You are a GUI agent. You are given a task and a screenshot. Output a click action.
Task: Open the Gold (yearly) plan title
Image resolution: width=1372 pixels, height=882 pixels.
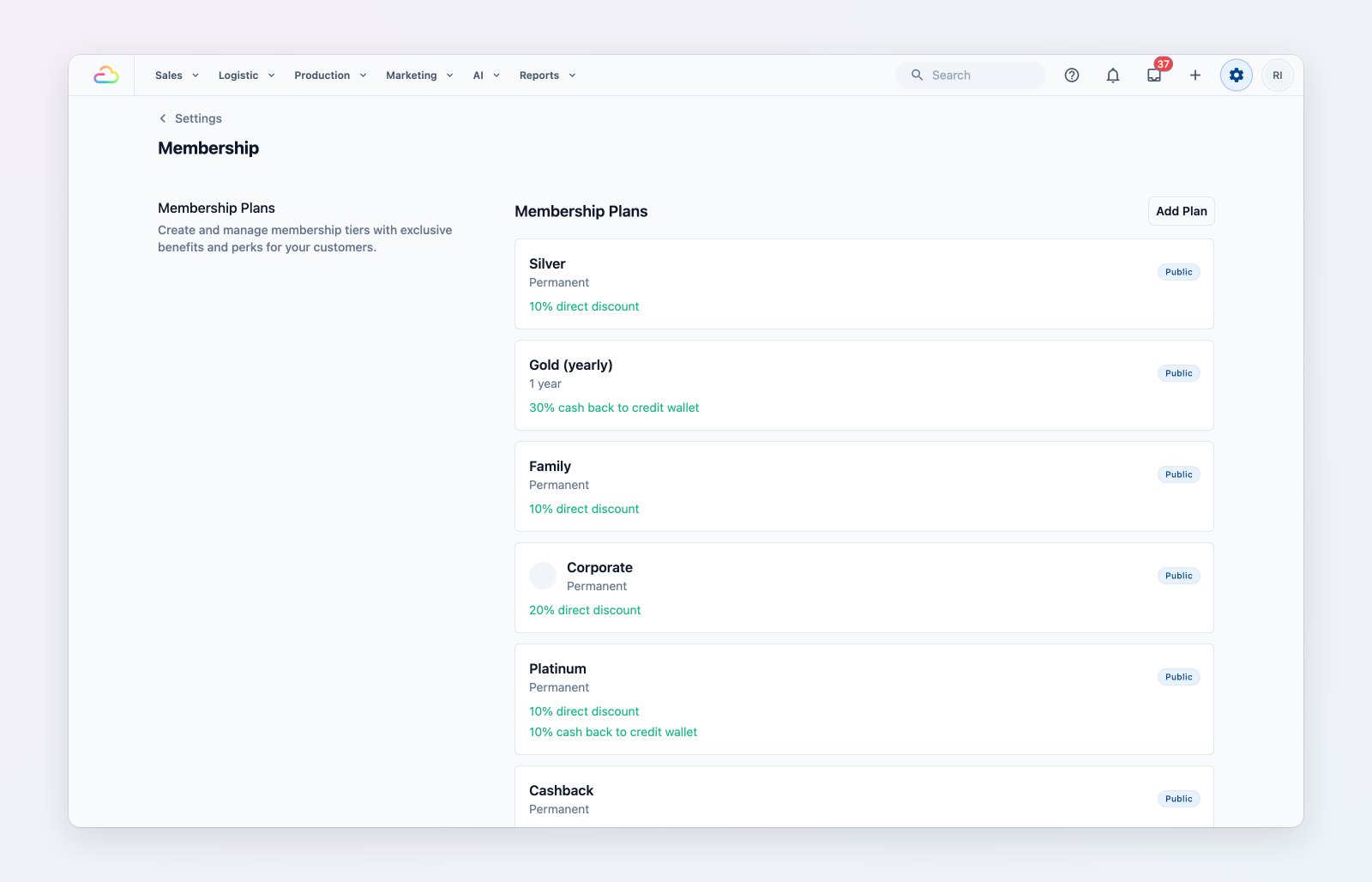pos(570,365)
